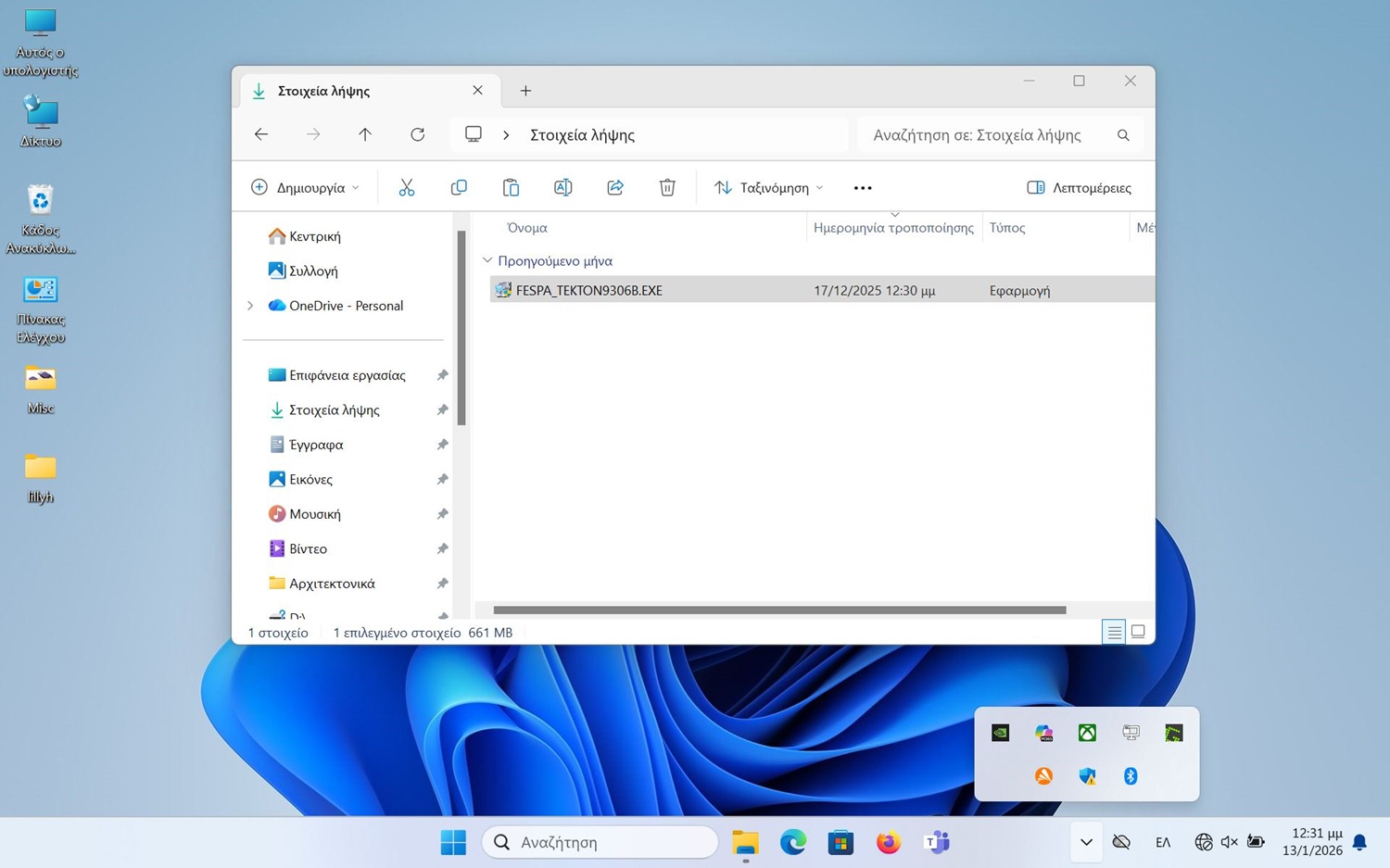Navigate up one folder level
Image resolution: width=1390 pixels, height=868 pixels.
(365, 135)
